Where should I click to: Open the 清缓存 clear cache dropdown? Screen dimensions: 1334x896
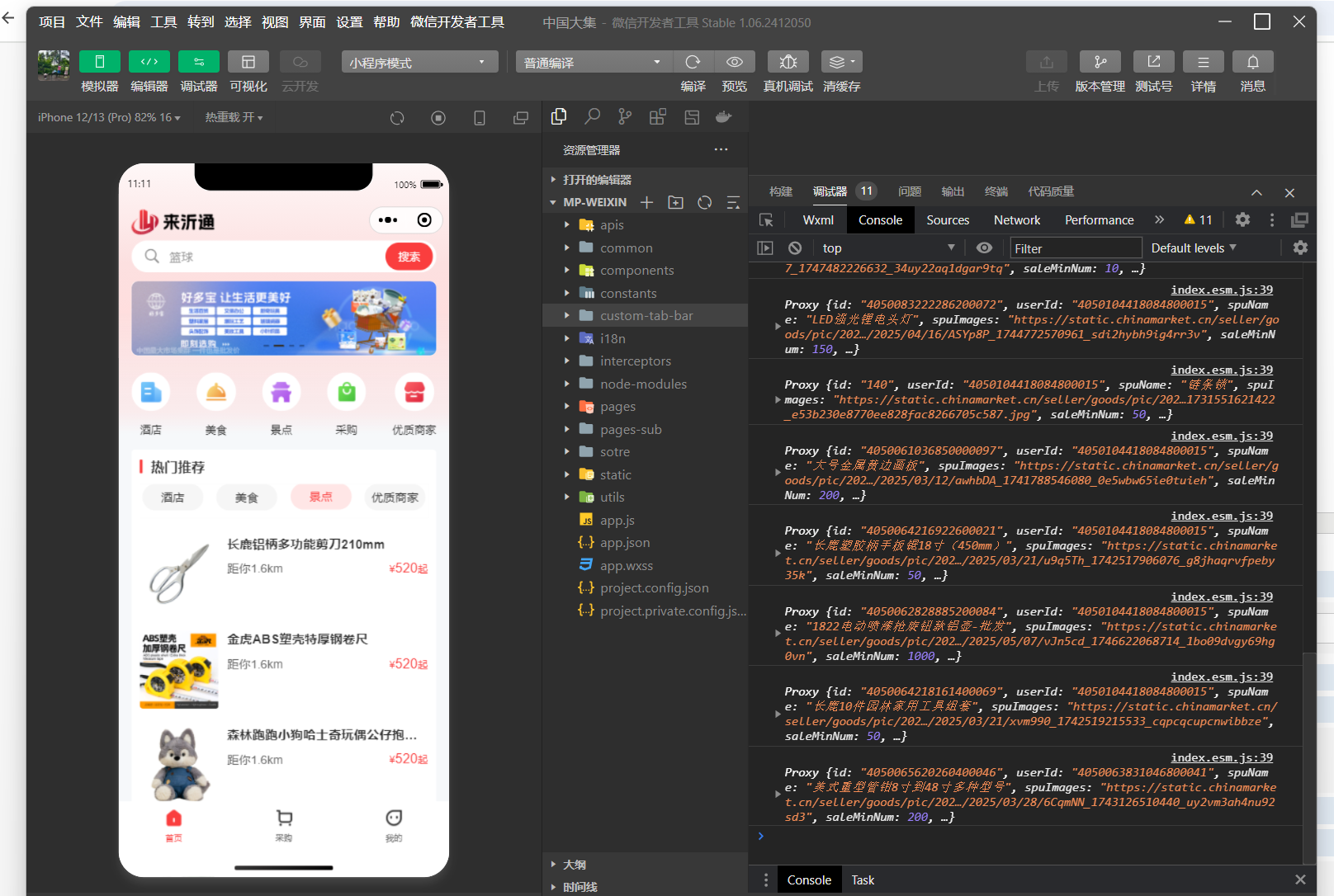click(842, 62)
